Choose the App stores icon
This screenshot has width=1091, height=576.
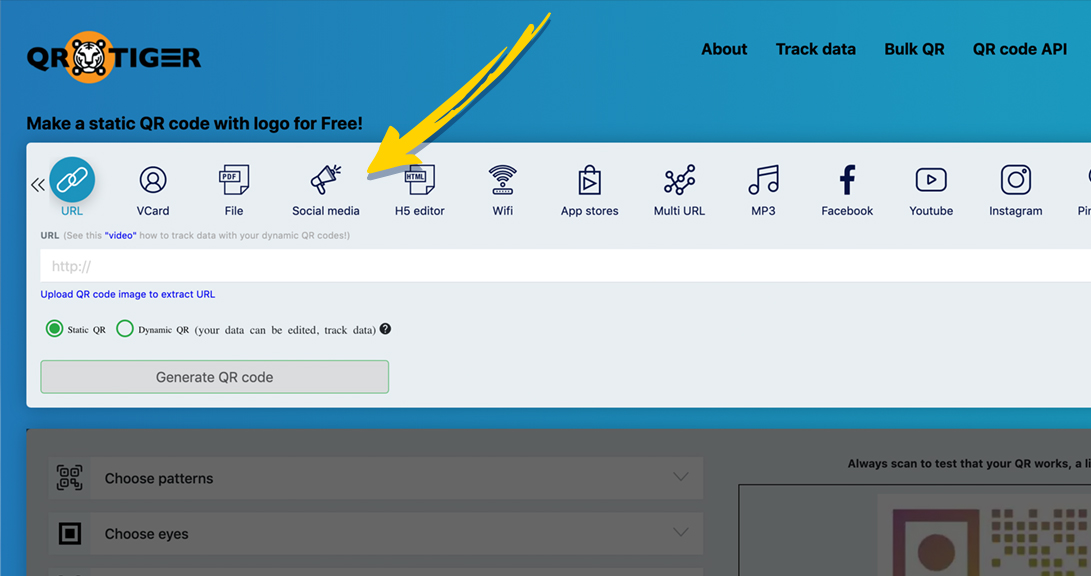pyautogui.click(x=589, y=181)
